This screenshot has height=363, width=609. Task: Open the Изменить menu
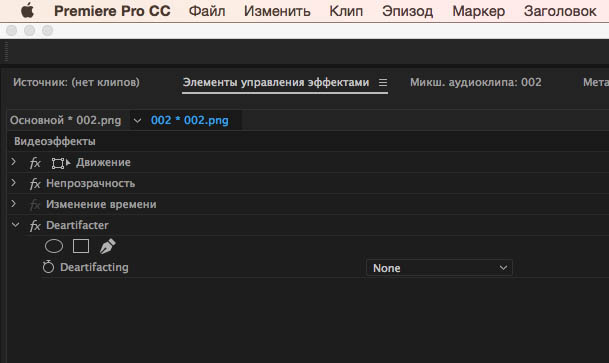point(277,11)
